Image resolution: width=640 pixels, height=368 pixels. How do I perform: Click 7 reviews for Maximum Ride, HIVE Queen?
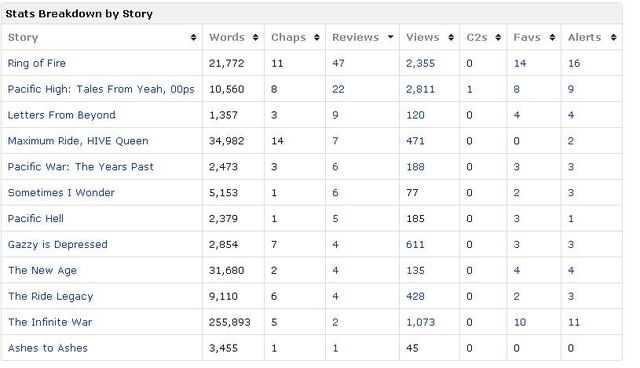click(x=335, y=141)
